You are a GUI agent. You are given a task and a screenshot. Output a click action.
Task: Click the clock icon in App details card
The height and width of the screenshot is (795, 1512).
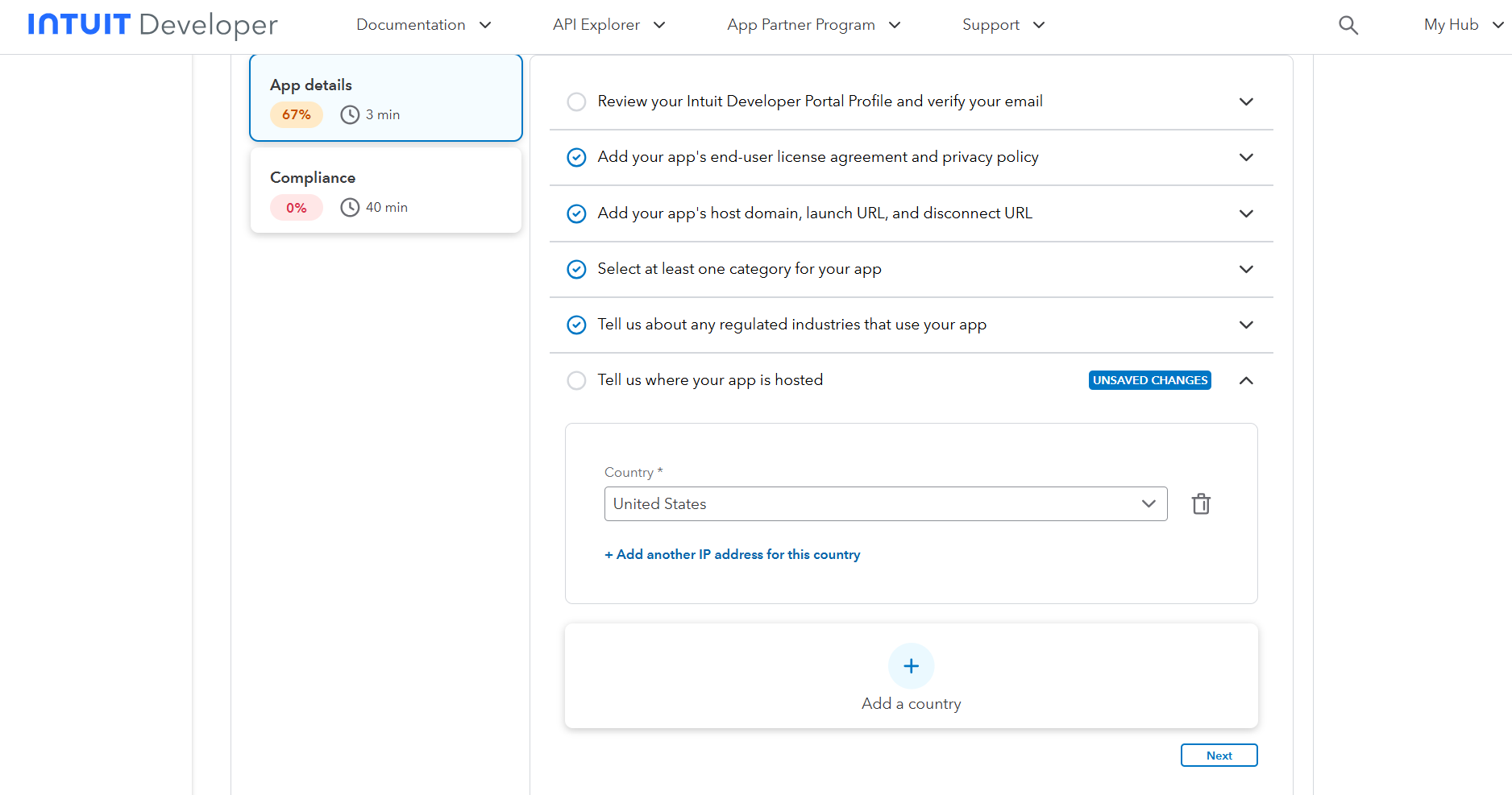[x=350, y=115]
